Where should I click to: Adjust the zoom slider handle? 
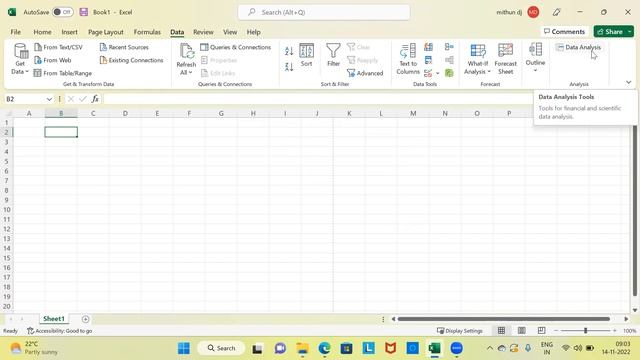(585, 331)
